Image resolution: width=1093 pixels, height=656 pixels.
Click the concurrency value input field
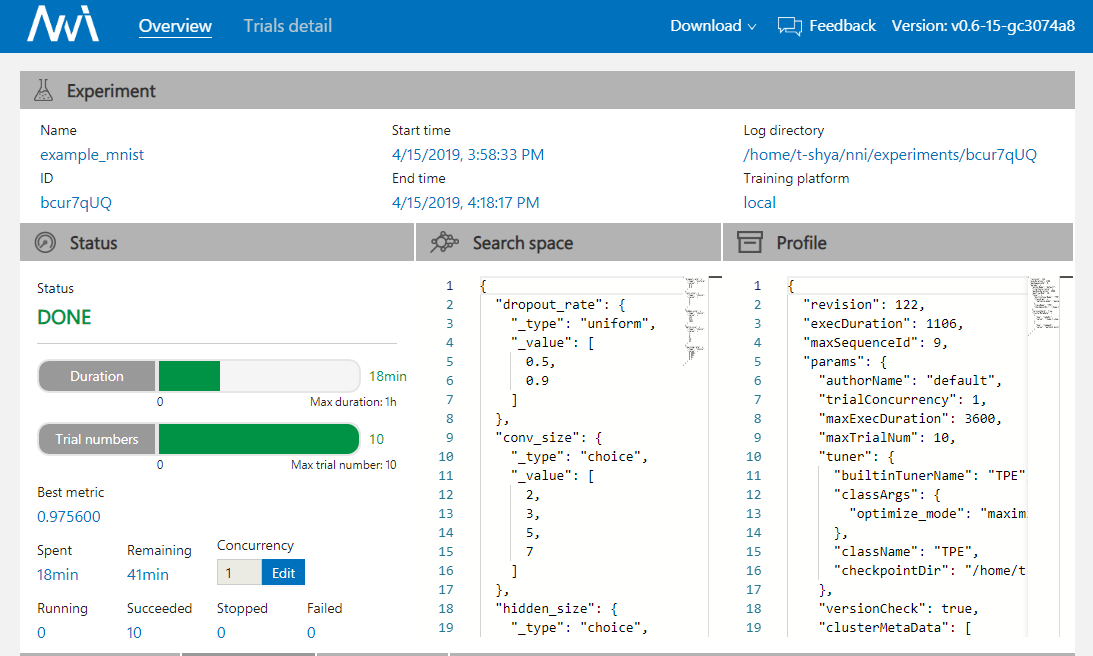[x=239, y=572]
